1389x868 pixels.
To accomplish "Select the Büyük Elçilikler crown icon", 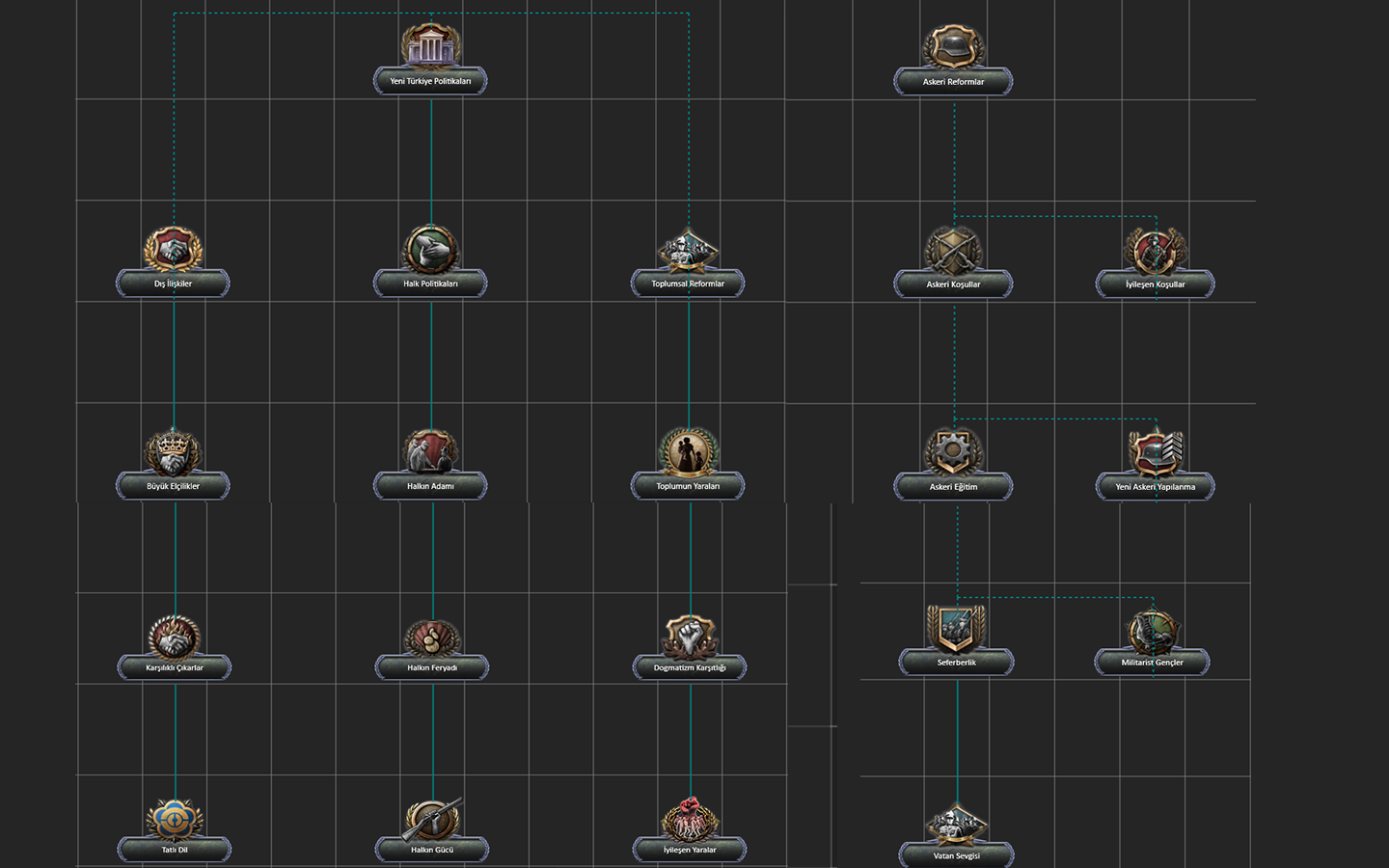I will (x=173, y=450).
